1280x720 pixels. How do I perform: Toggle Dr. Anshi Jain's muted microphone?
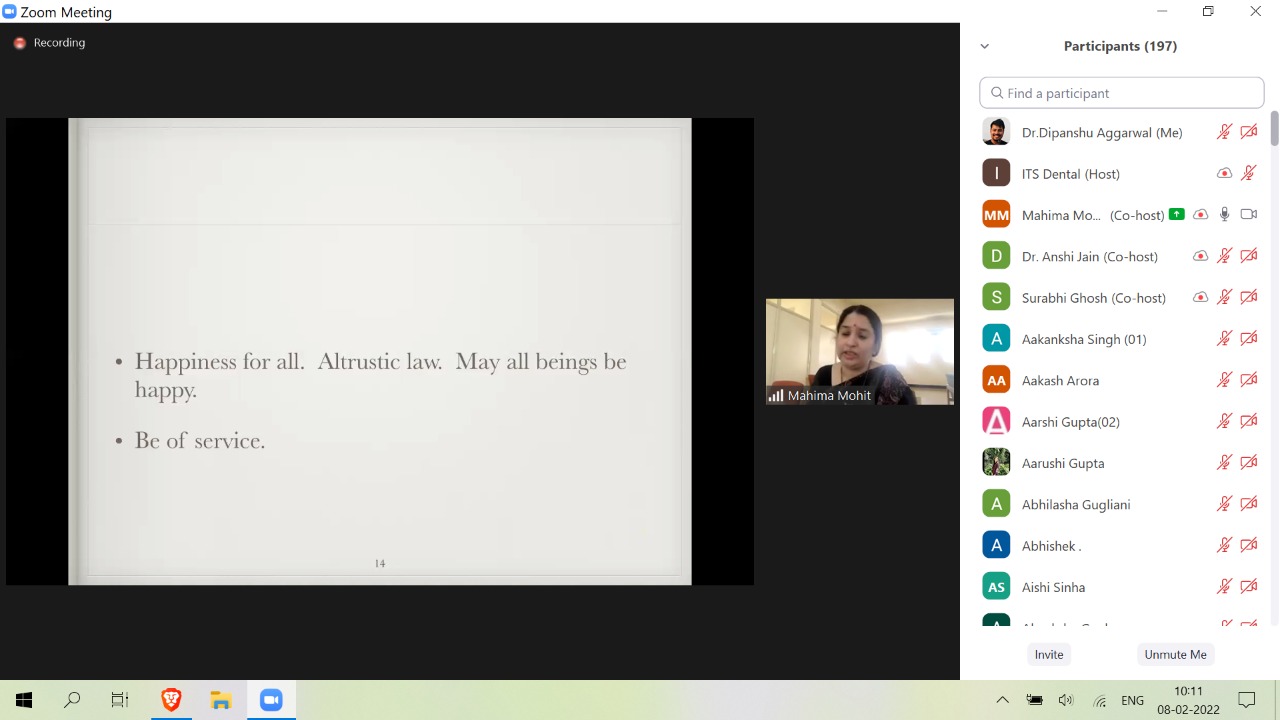[1224, 256]
